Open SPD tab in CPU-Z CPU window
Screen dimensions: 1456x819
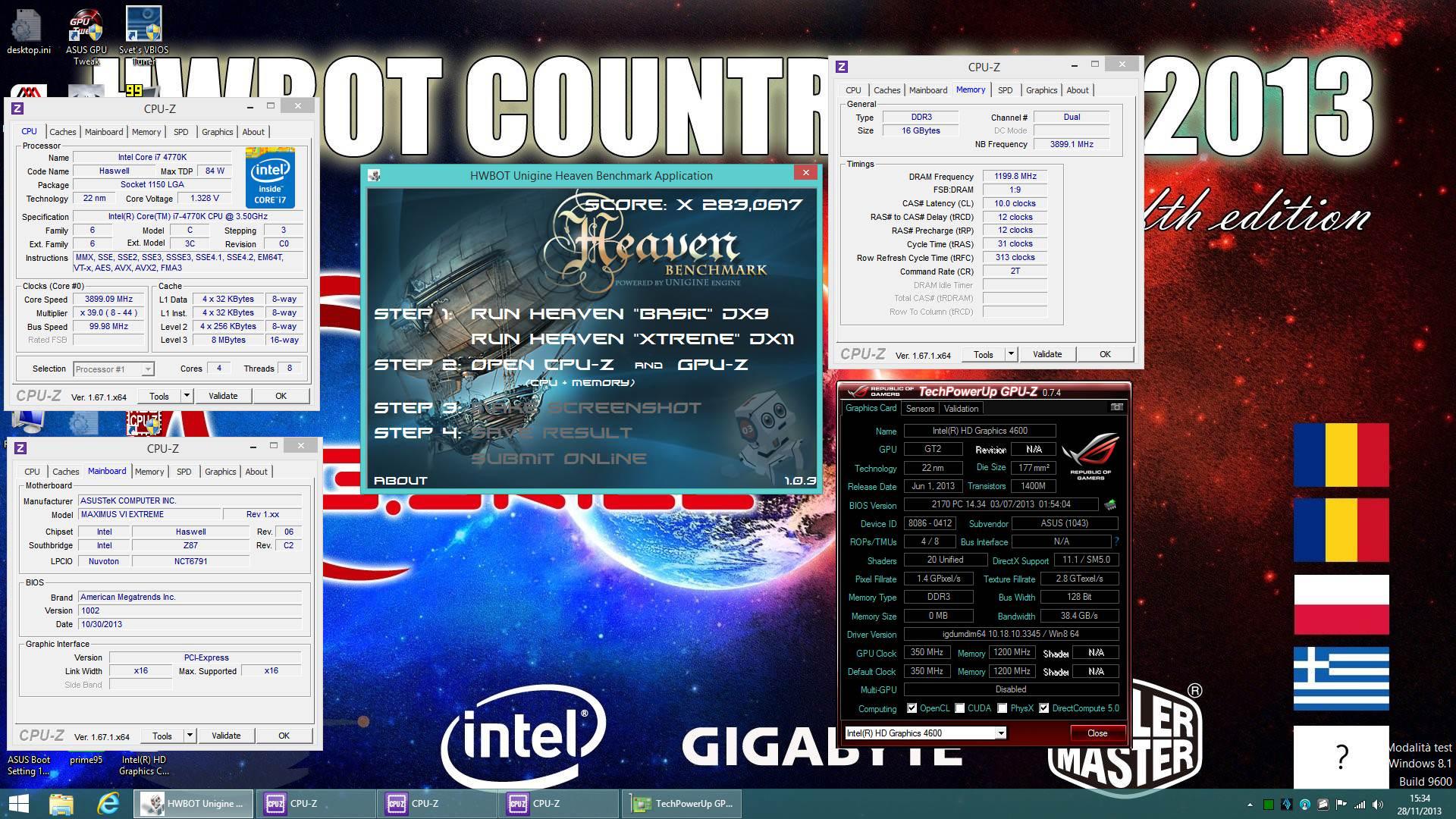click(180, 132)
